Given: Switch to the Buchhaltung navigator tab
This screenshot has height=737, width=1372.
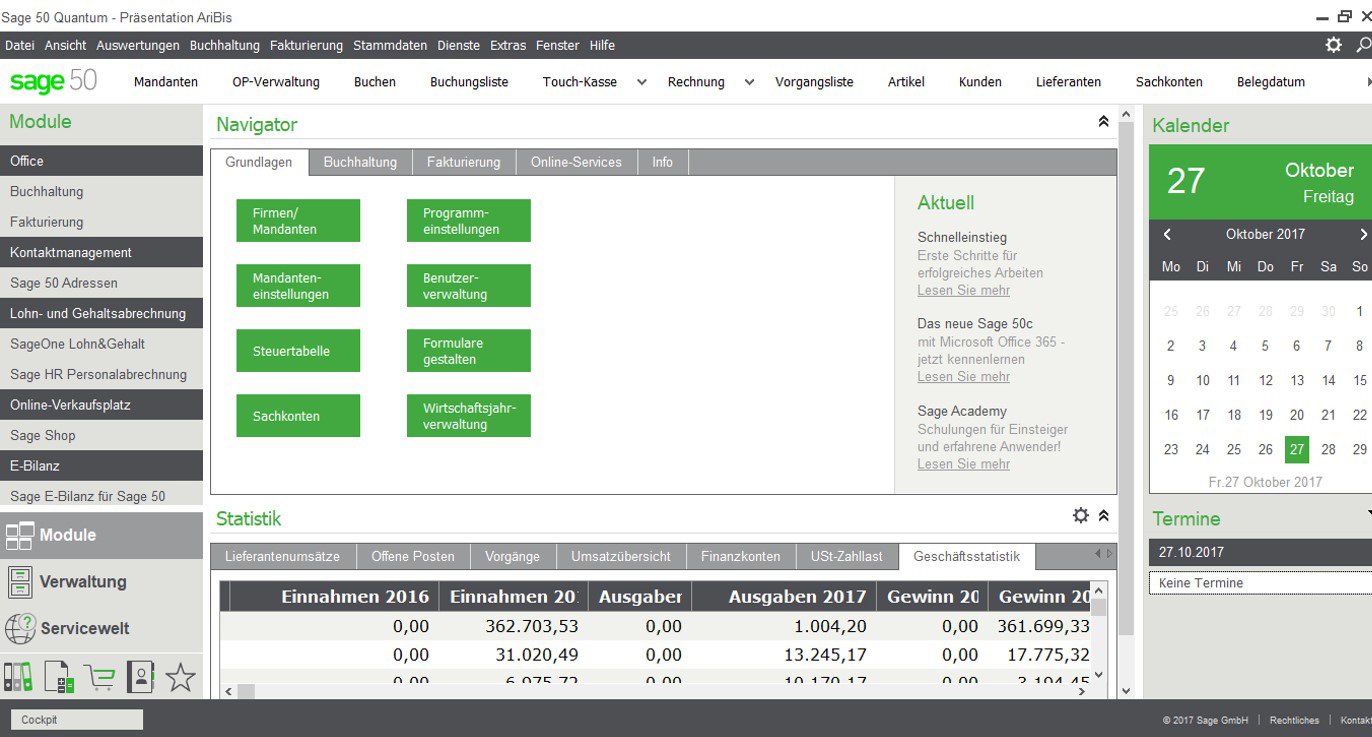Looking at the screenshot, I should pyautogui.click(x=360, y=162).
